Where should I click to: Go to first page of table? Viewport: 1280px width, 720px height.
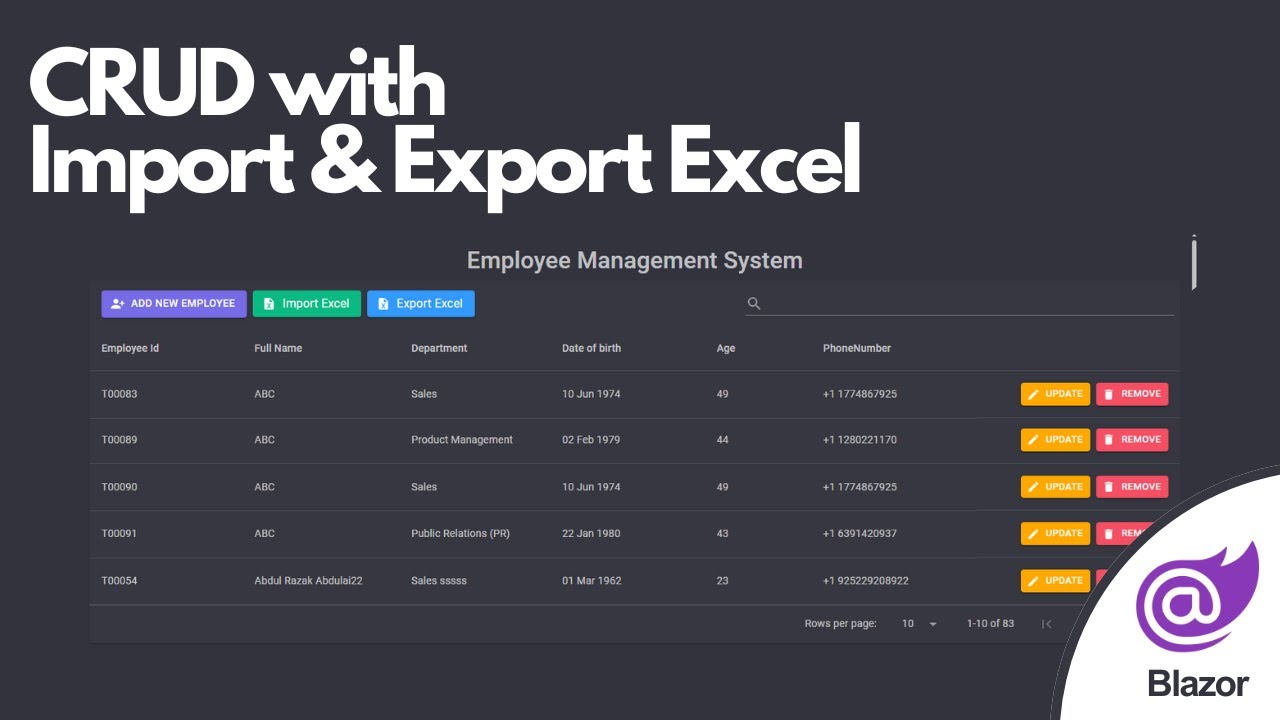click(1046, 624)
